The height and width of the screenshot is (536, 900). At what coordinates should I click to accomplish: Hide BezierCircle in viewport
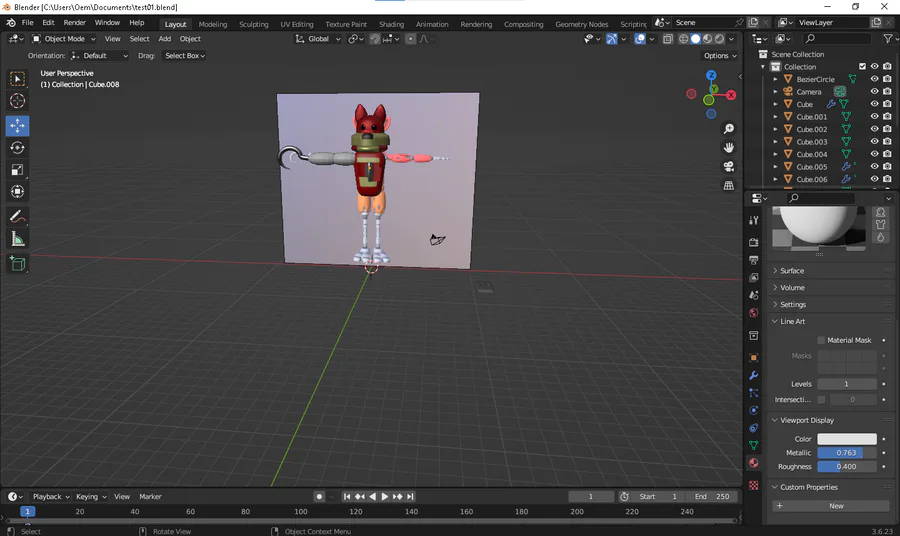pos(874,79)
